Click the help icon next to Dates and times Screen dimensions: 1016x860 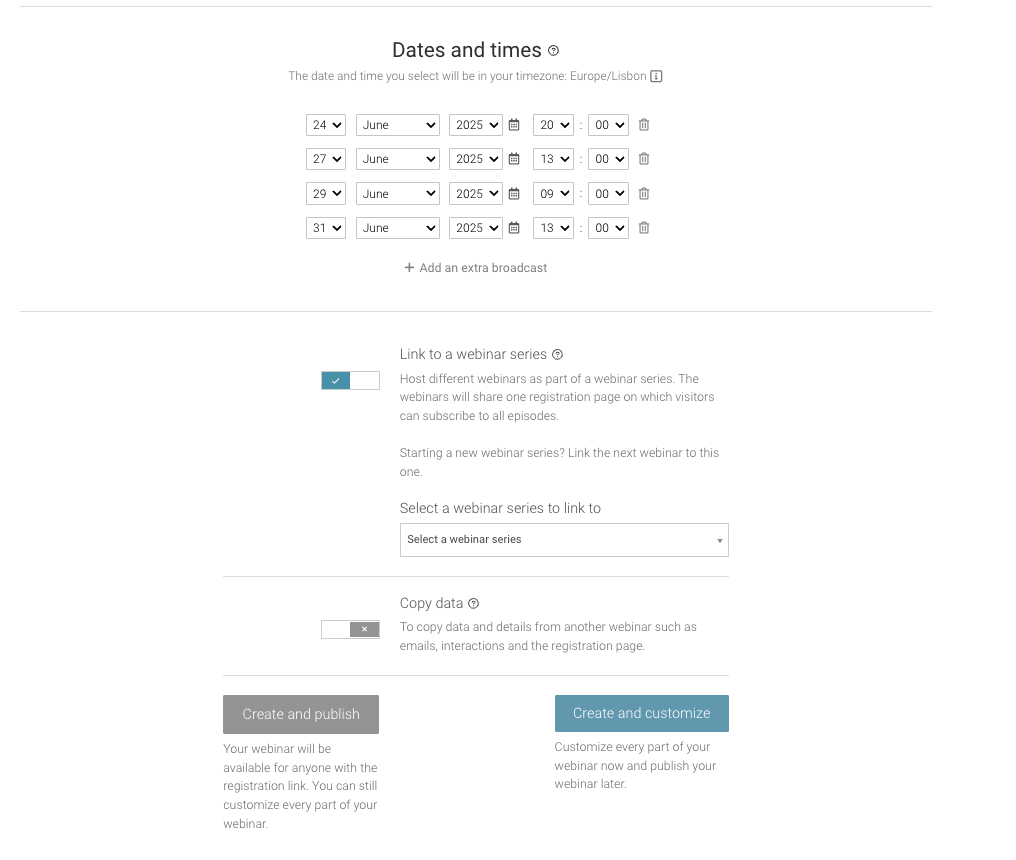[x=553, y=50]
